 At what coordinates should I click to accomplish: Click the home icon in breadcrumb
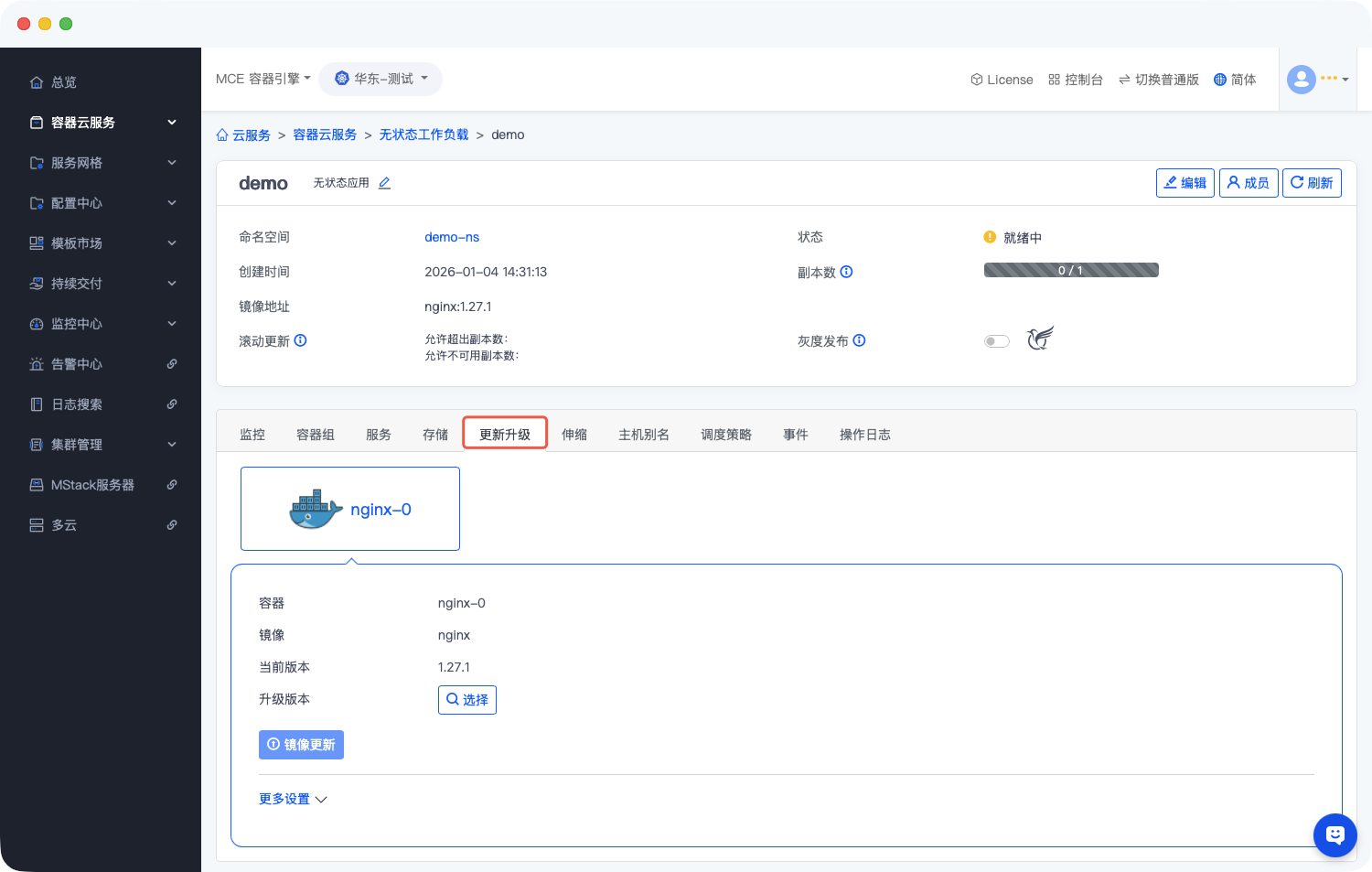(222, 135)
